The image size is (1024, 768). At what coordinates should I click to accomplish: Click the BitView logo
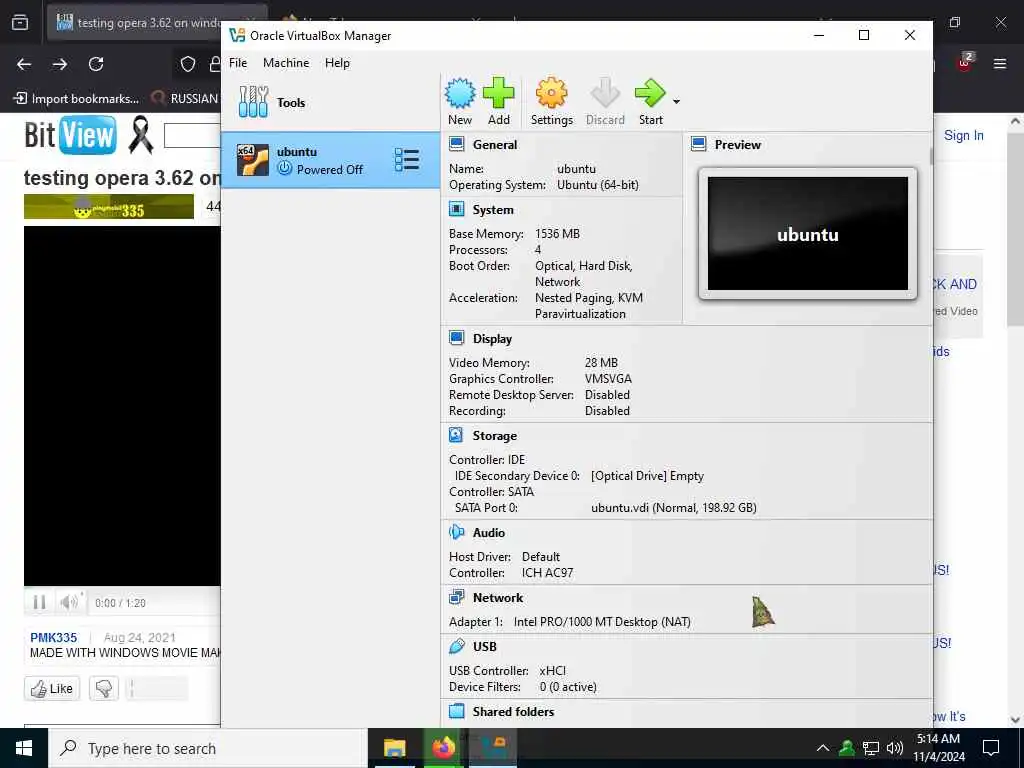(71, 136)
